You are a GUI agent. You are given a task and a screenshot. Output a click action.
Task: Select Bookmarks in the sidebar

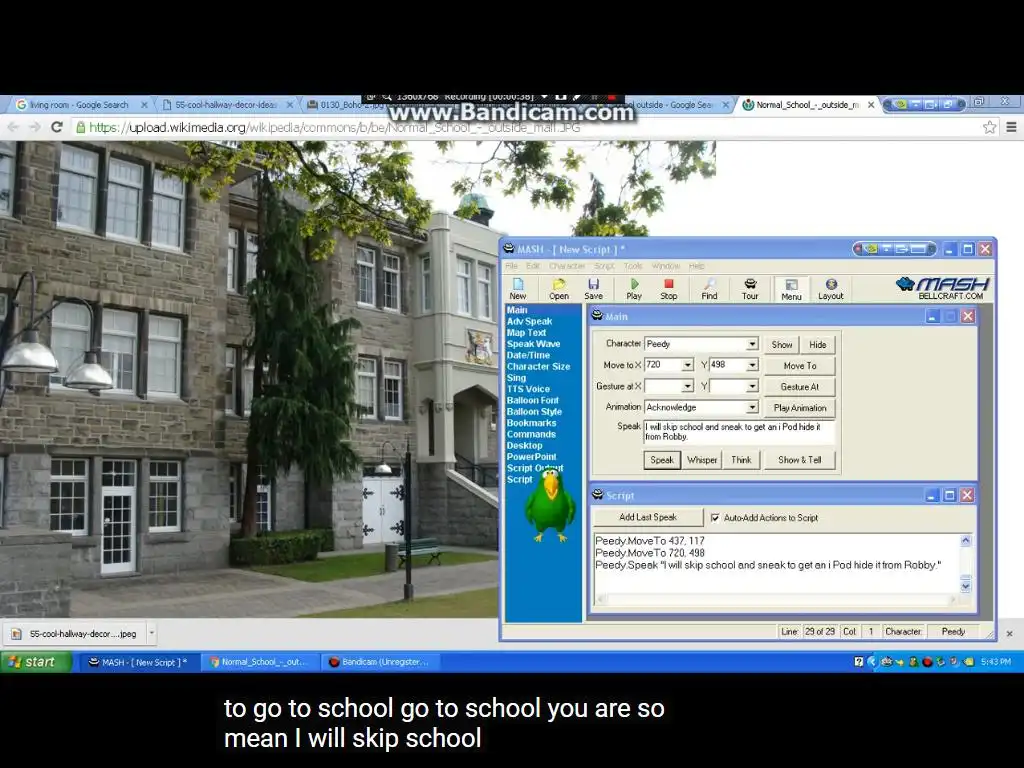pyautogui.click(x=531, y=423)
